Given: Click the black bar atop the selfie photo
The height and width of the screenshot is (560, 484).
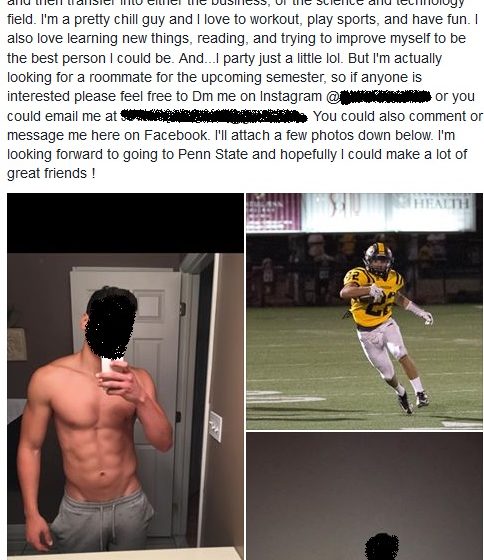Looking at the screenshot, I should point(125,223).
